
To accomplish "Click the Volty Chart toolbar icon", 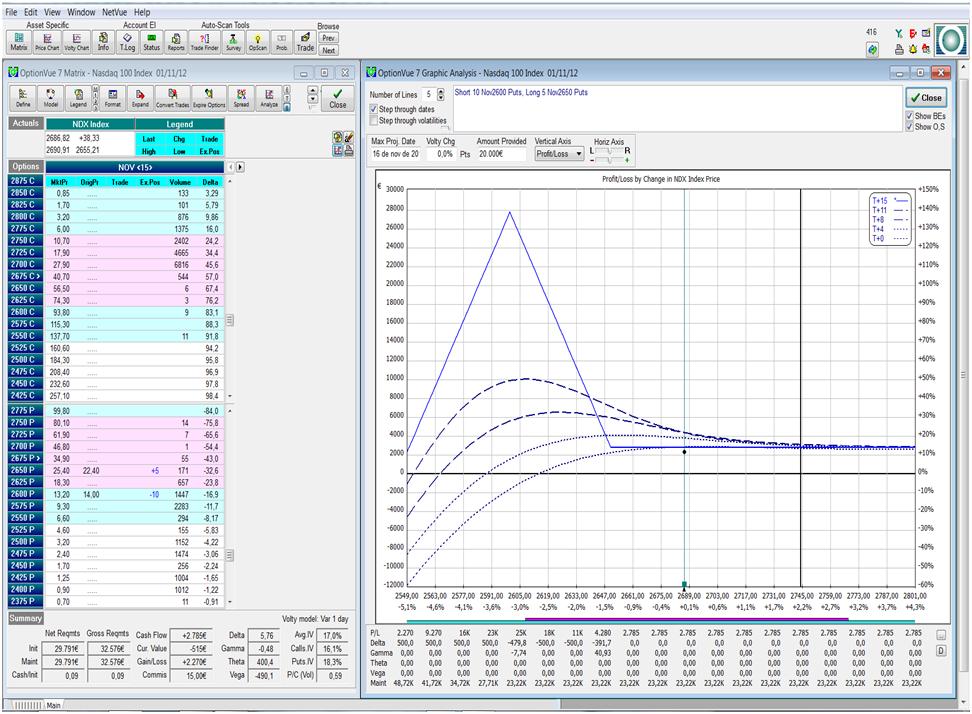I will click(x=76, y=41).
